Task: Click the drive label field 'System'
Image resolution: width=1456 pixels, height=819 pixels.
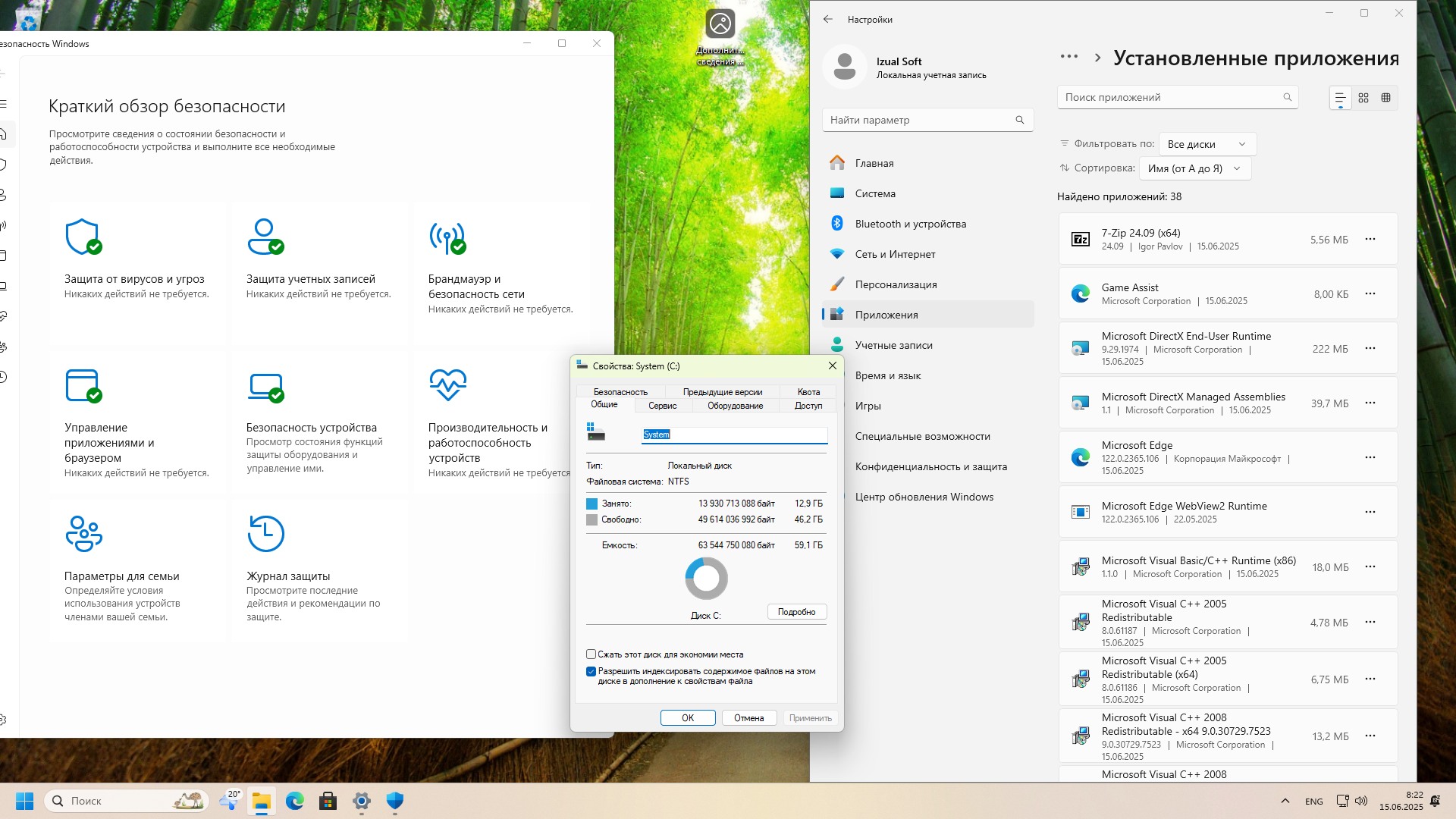Action: (734, 435)
